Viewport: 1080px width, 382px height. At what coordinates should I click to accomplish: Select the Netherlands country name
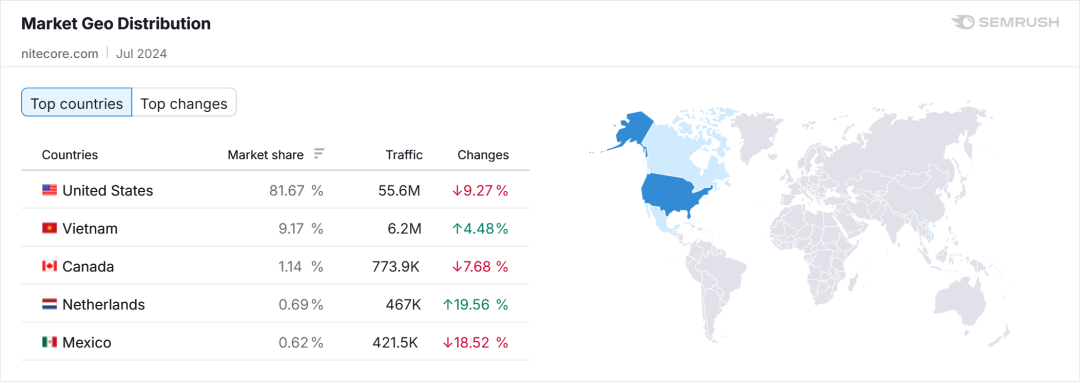103,304
